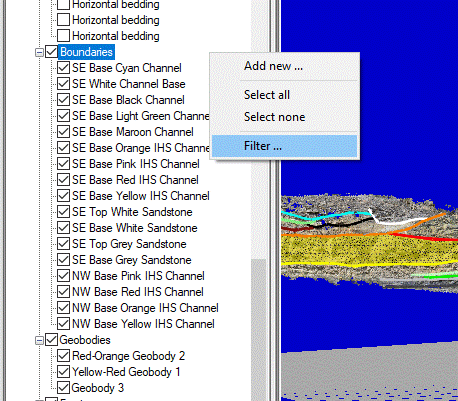Screen dimensions: 458x401
Task: Collapse the Geobodies tree node
Action: click(39, 340)
